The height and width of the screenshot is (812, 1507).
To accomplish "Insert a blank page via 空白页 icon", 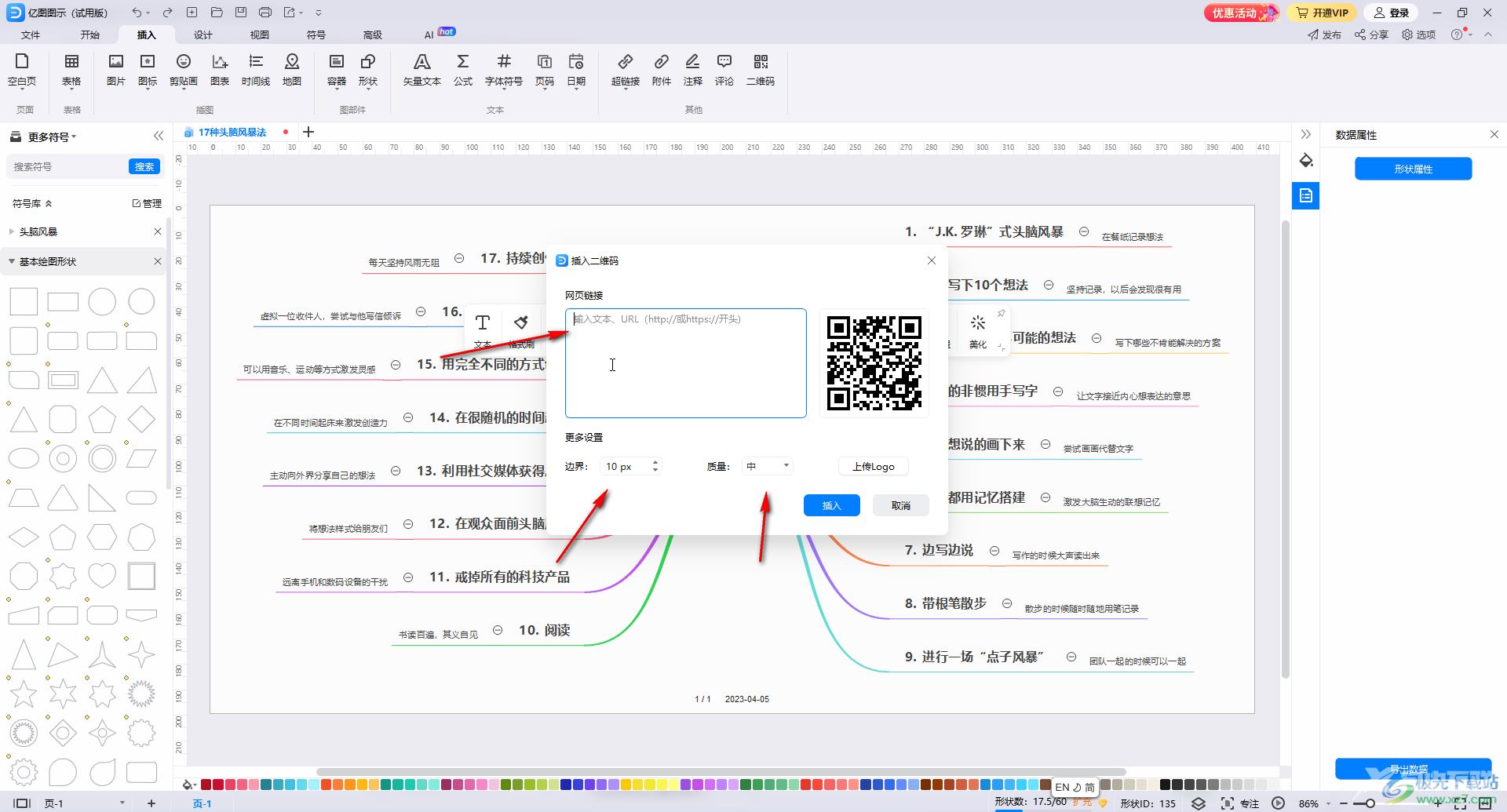I will 22,70.
